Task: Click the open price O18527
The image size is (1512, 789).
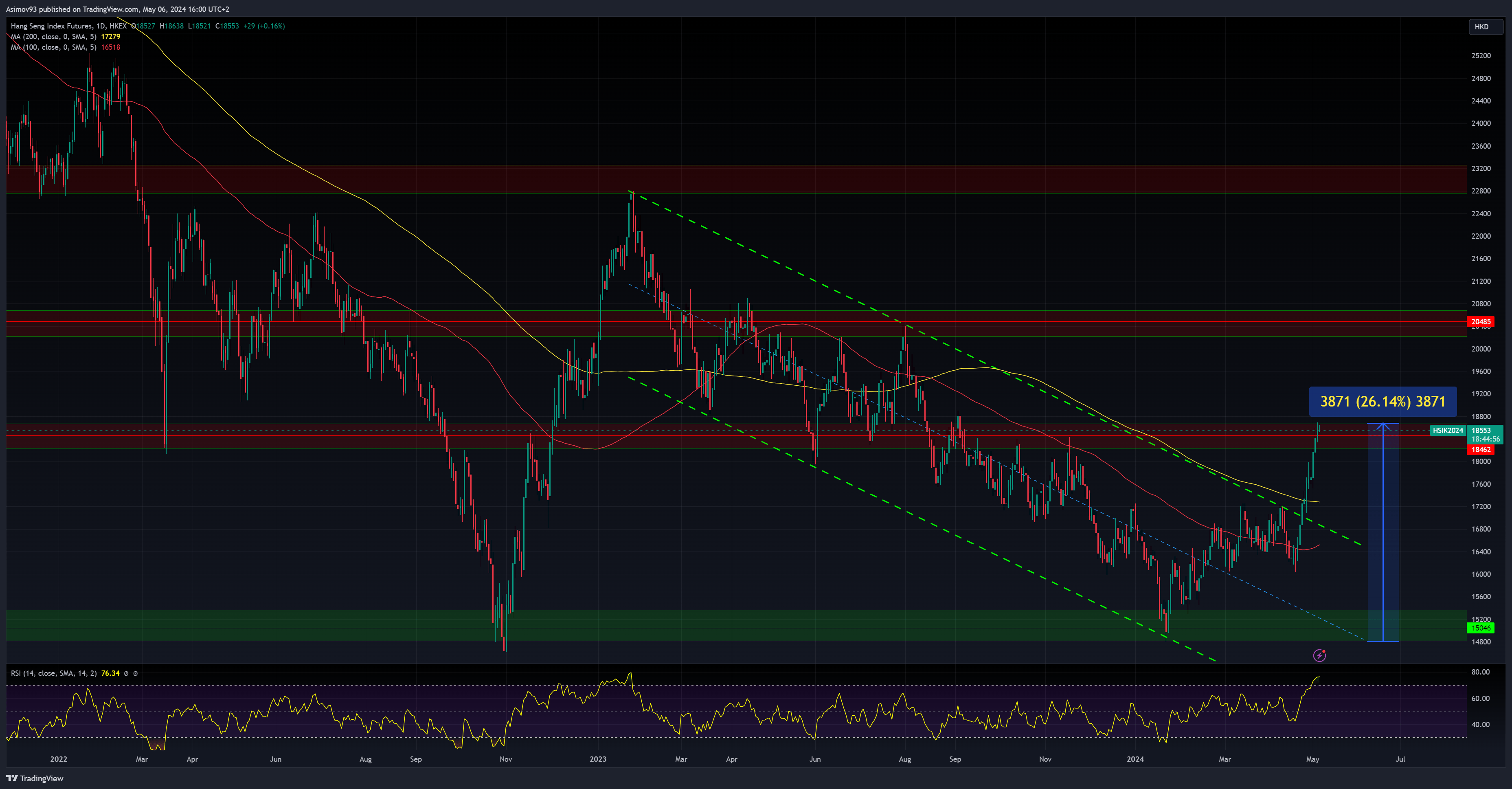Action: [143, 26]
